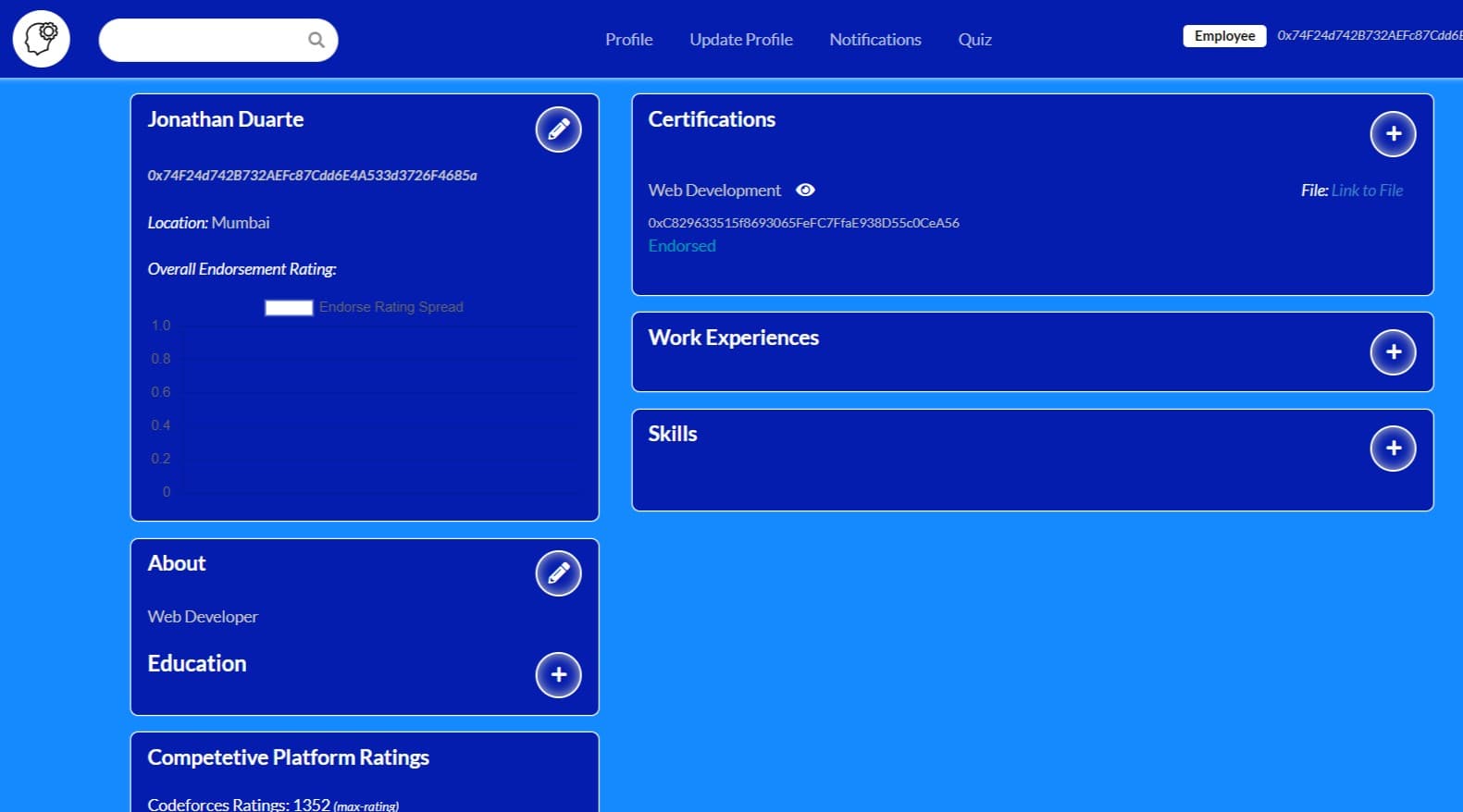
Task: Click Web Developer about text
Action: pyautogui.click(x=203, y=617)
